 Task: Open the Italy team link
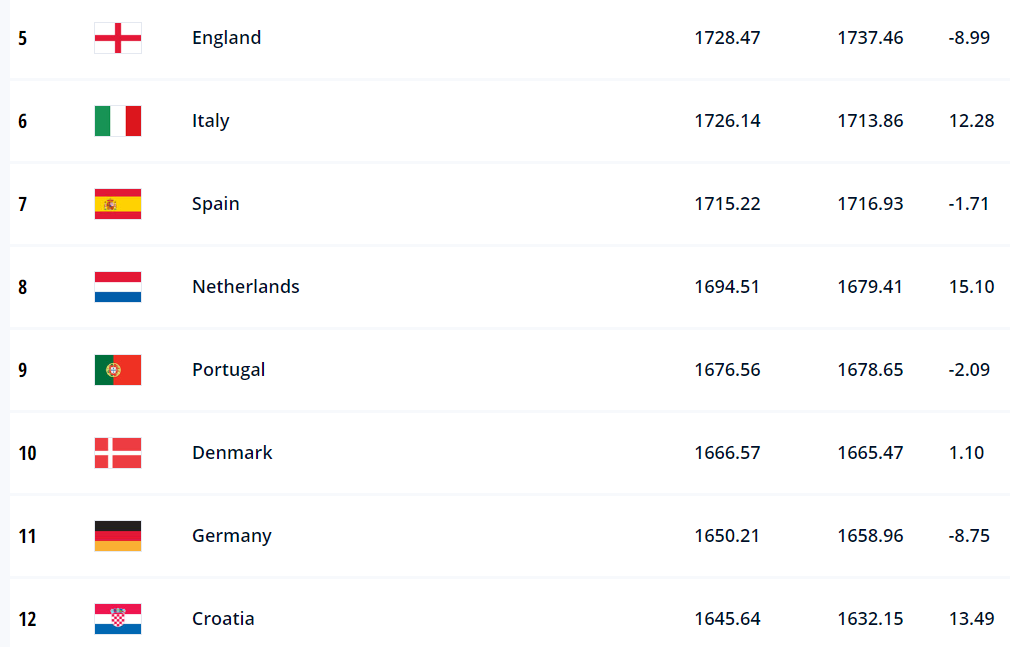point(211,121)
